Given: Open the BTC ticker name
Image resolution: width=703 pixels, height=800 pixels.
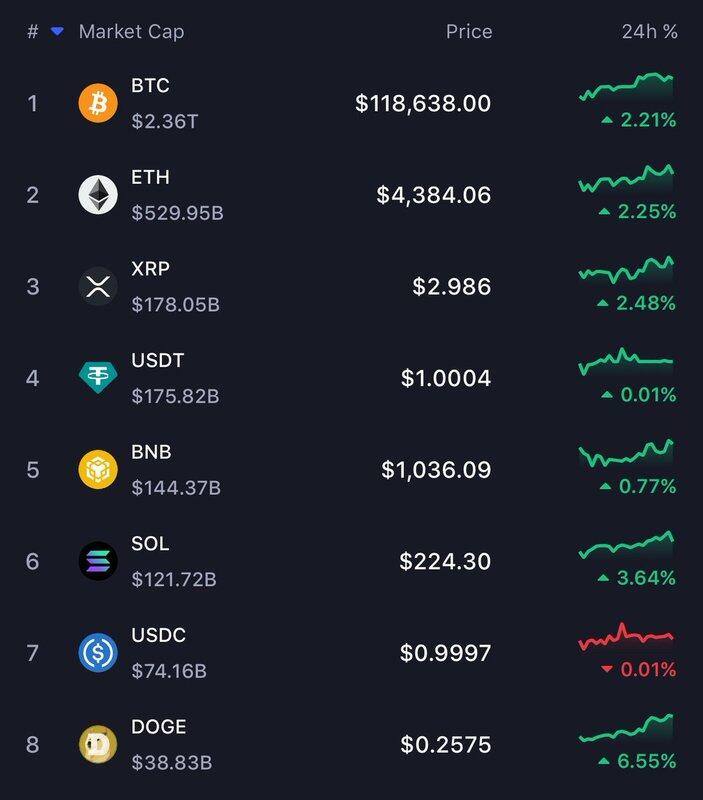Looking at the screenshot, I should [150, 86].
